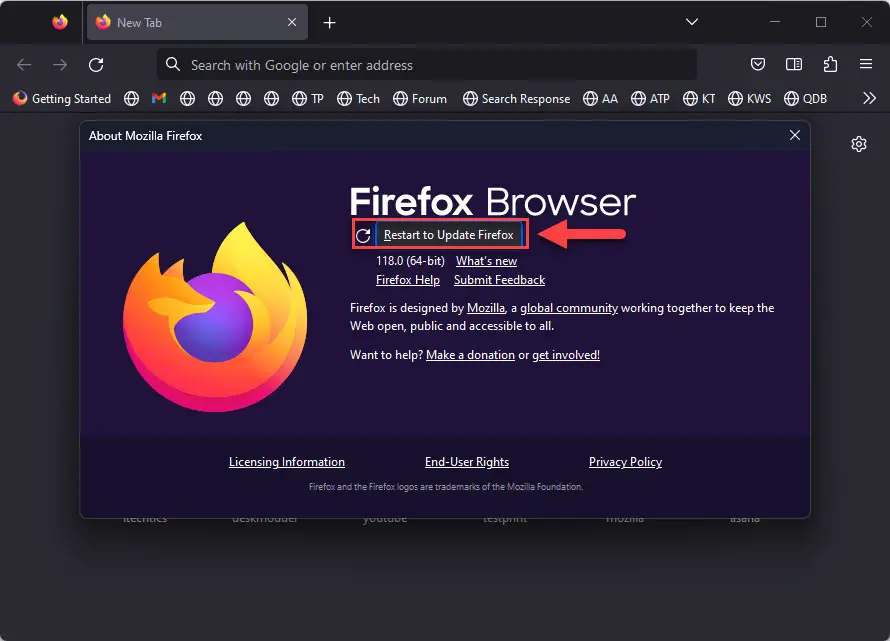Open a new tab with plus button

coord(329,23)
